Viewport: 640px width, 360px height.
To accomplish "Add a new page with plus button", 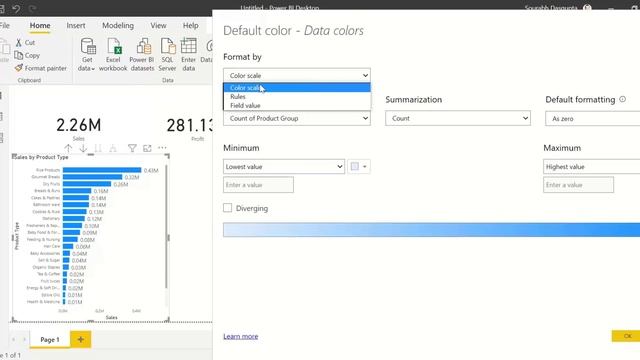I will (x=80, y=339).
